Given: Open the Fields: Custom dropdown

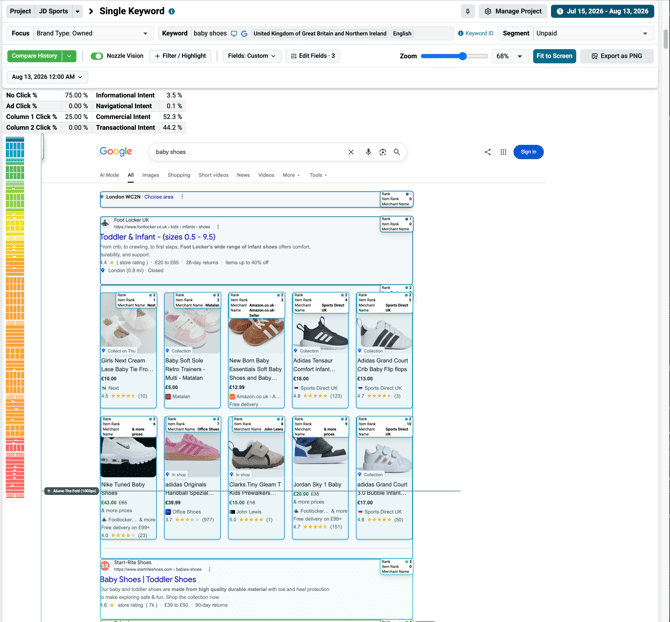Looking at the screenshot, I should click(252, 56).
